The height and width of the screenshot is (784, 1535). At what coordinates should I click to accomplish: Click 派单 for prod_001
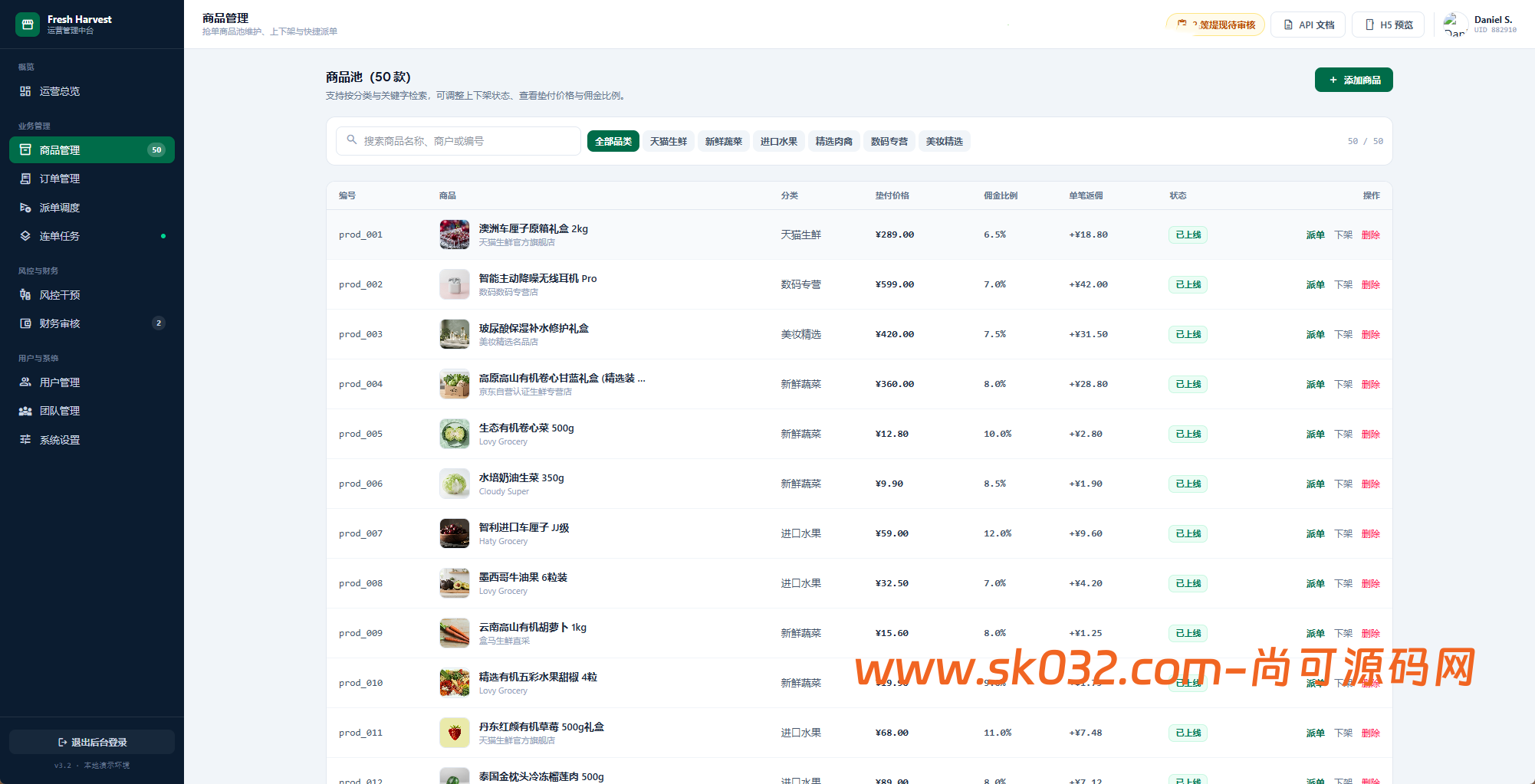1316,235
